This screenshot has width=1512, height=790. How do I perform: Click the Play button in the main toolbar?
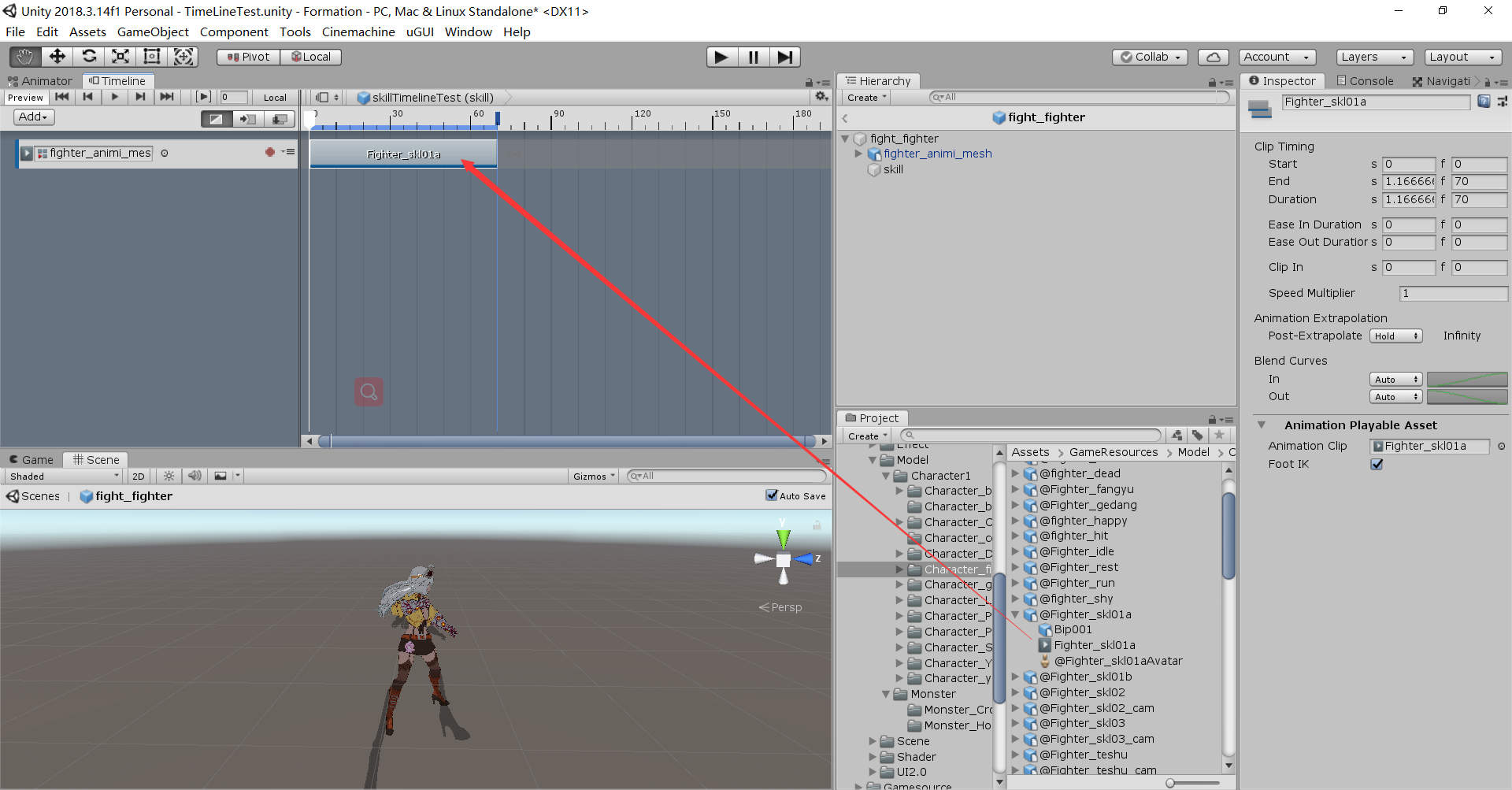tap(721, 57)
